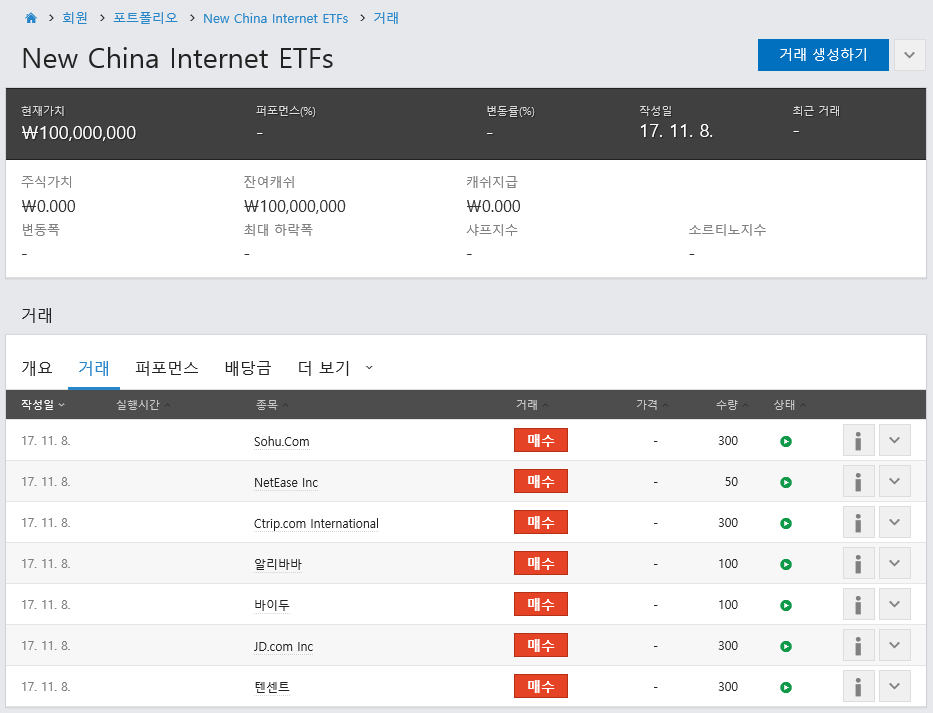The height and width of the screenshot is (713, 933).
Task: Open info for 알리바바 trade
Action: pyautogui.click(x=858, y=564)
